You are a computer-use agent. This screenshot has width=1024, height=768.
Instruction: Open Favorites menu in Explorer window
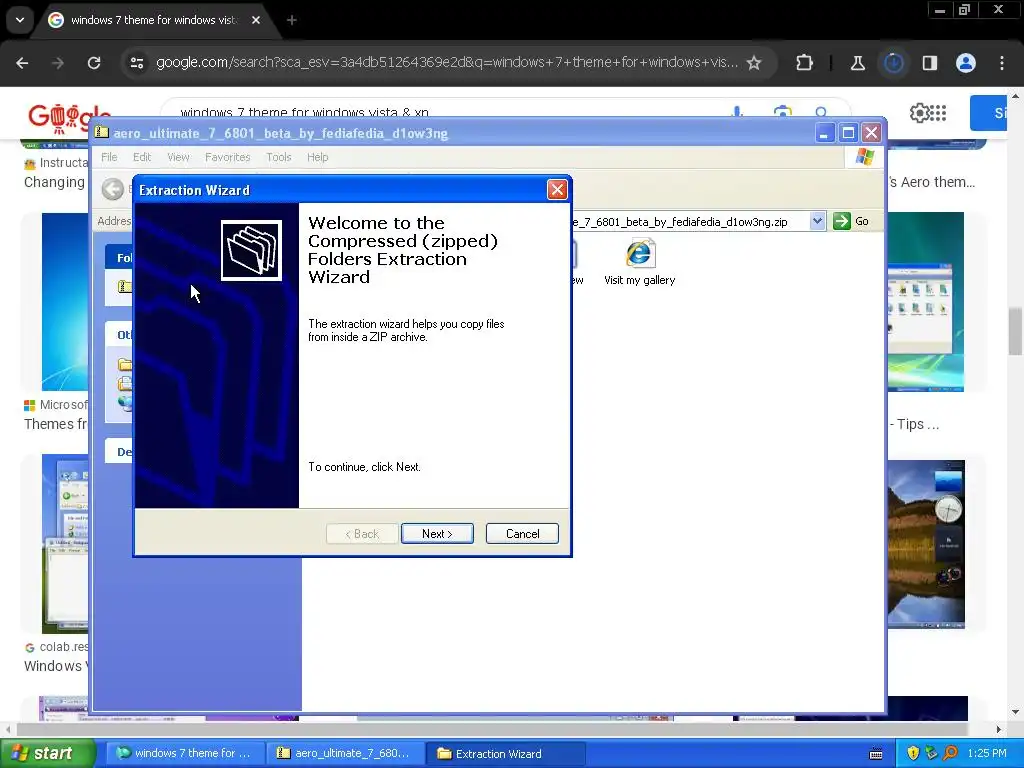[x=227, y=157]
